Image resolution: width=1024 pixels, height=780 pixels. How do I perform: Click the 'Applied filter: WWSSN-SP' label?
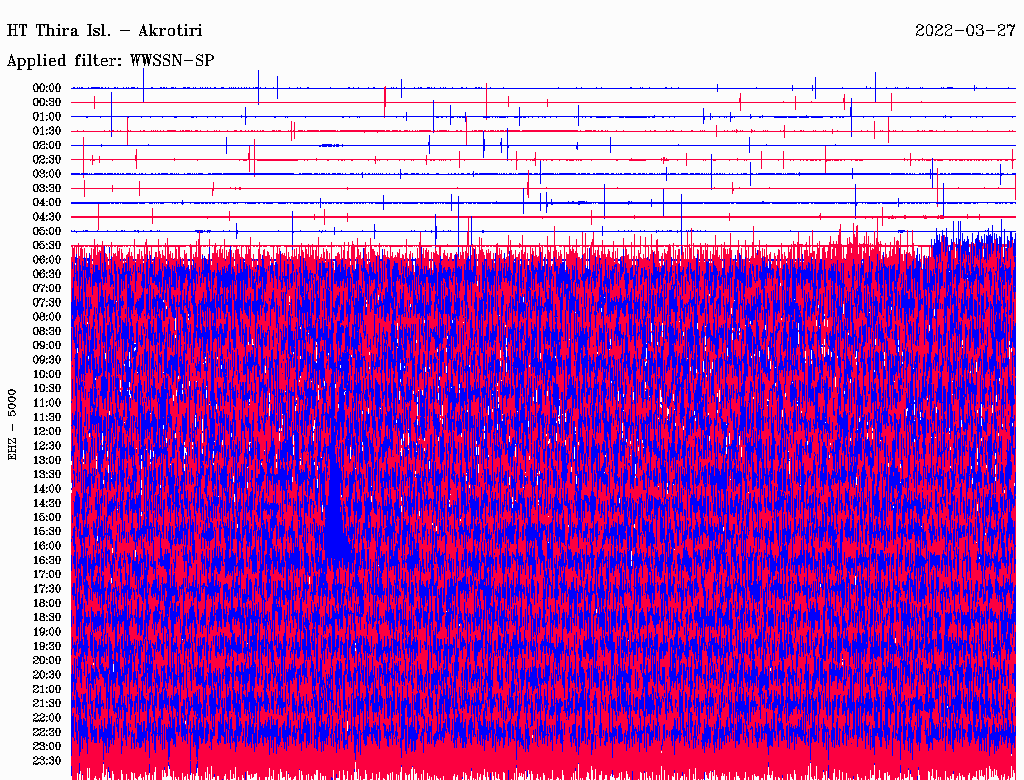[x=110, y=61]
